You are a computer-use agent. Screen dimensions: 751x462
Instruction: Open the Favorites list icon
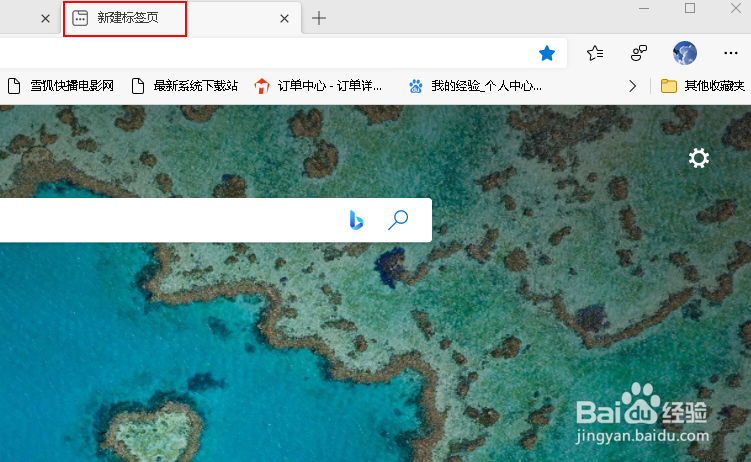(595, 53)
